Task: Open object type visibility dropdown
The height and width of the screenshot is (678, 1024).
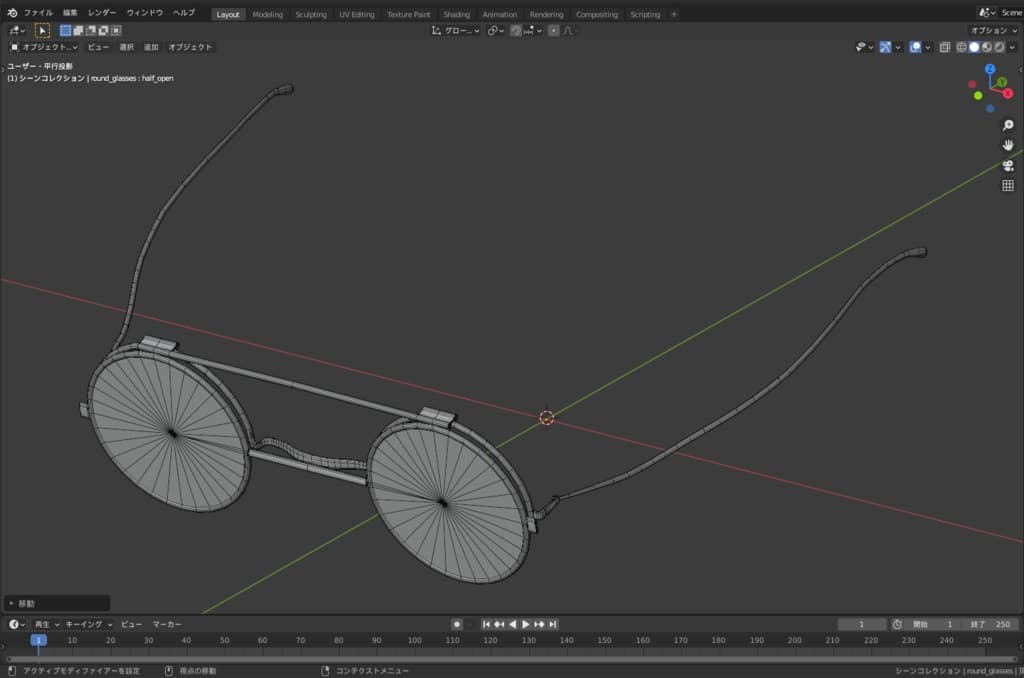Action: (864, 47)
